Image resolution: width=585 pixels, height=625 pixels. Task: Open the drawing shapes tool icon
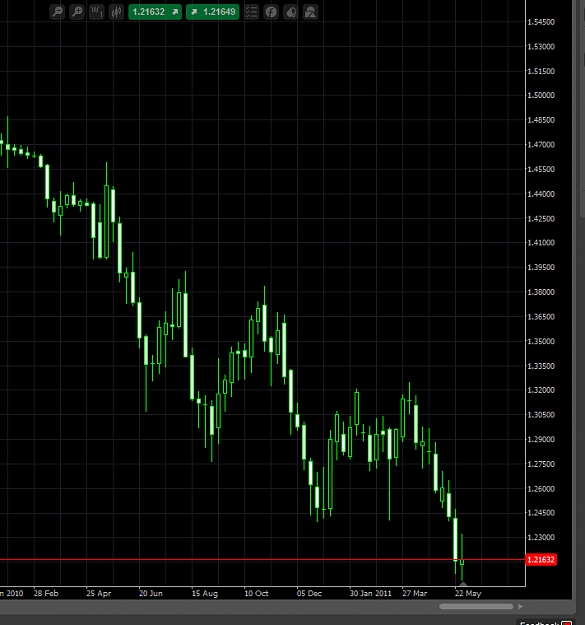point(310,12)
